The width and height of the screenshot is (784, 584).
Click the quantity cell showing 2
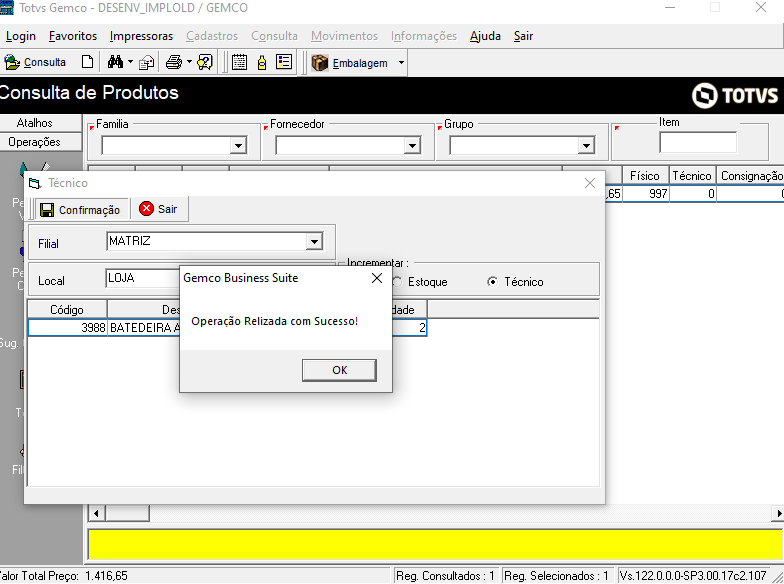tap(410, 328)
